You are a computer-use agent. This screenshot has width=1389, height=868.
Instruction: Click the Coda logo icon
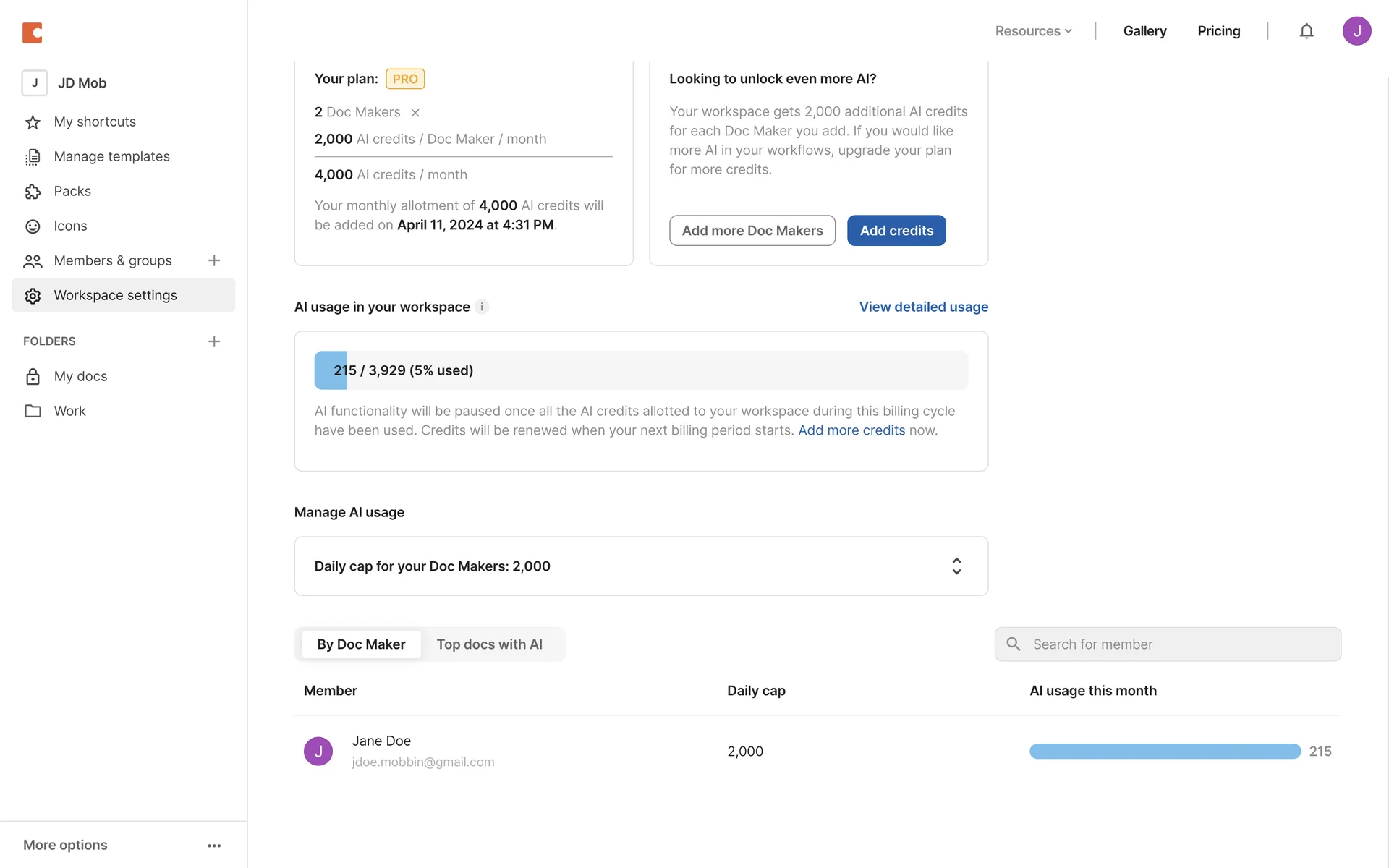33,33
